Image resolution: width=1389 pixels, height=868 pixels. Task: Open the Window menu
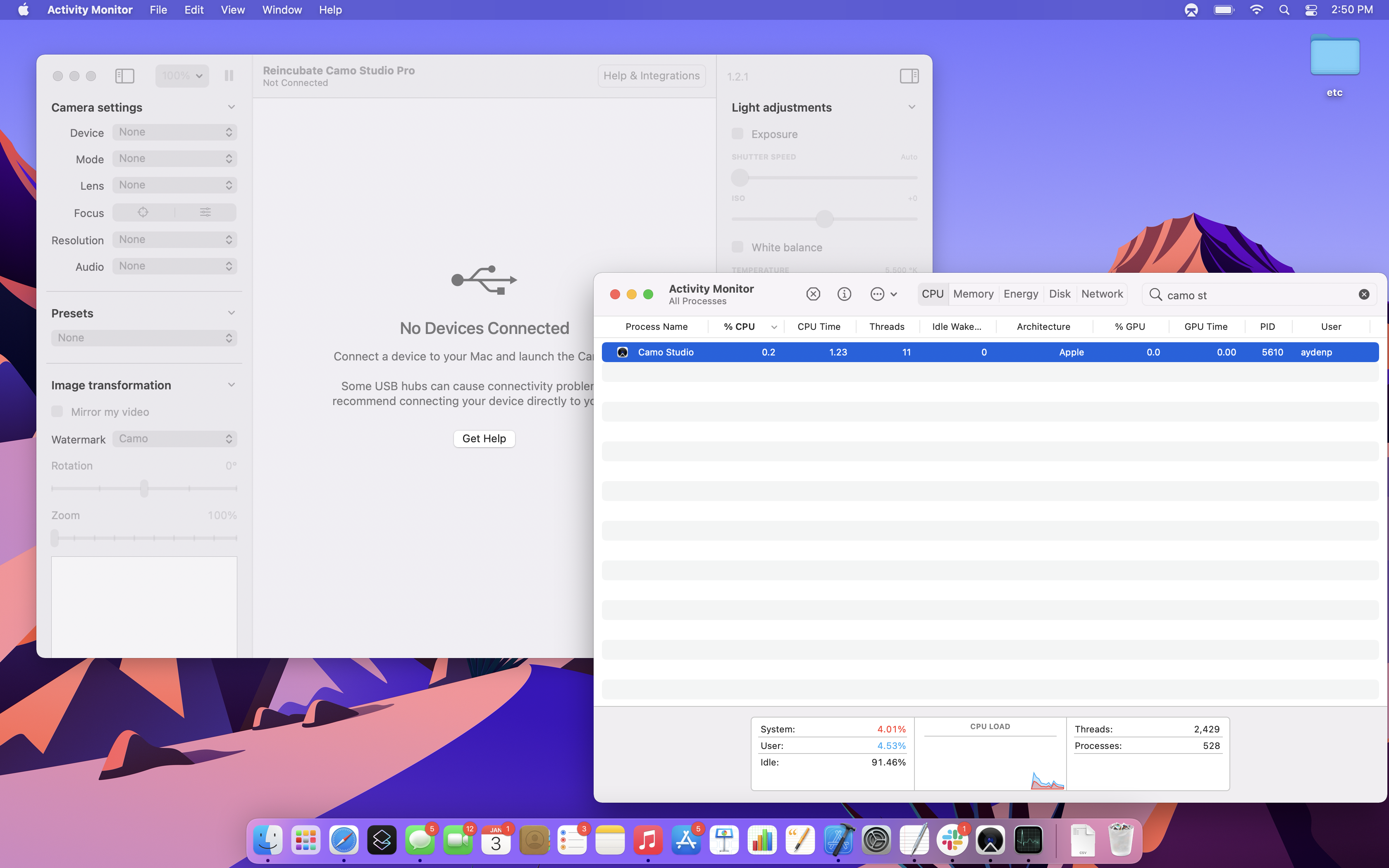[282, 10]
